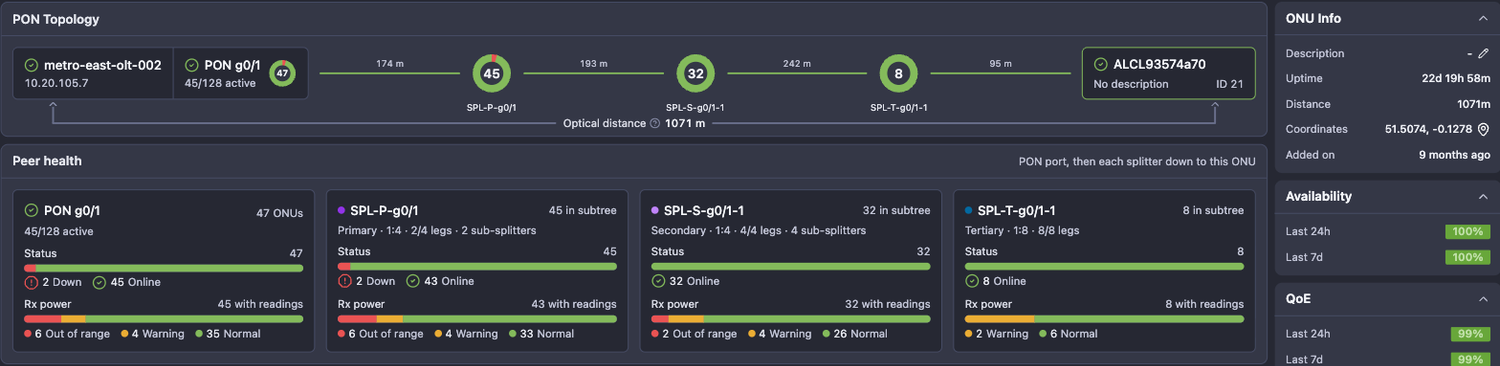Click the "47 ONUs" count in the PON g0/1 card
This screenshot has height=366, width=1500.
click(280, 212)
